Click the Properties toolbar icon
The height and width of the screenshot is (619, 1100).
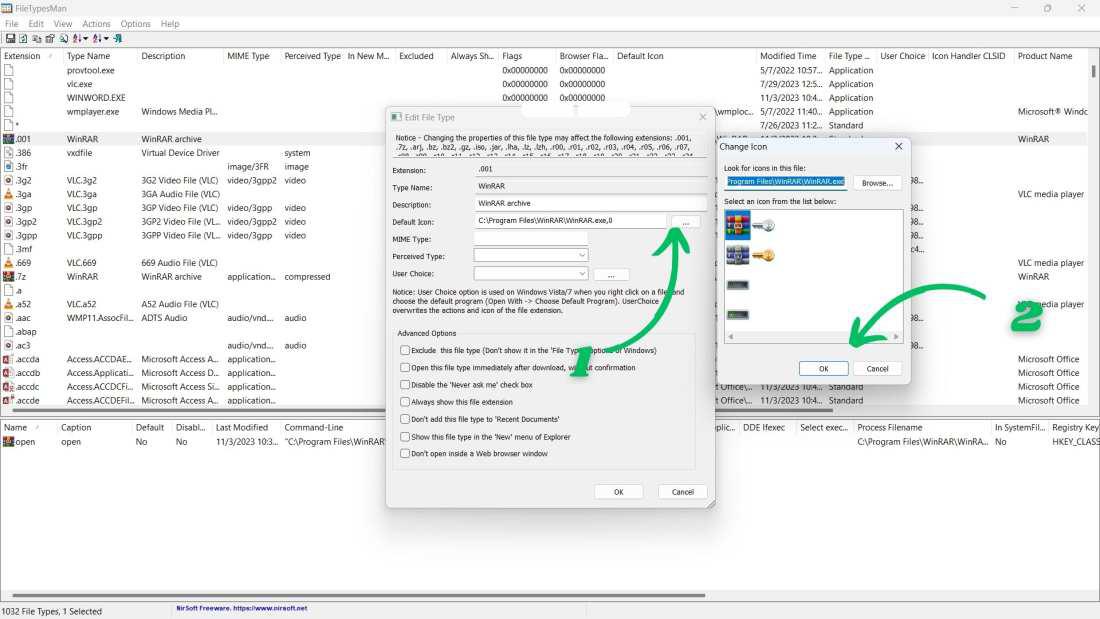50,39
